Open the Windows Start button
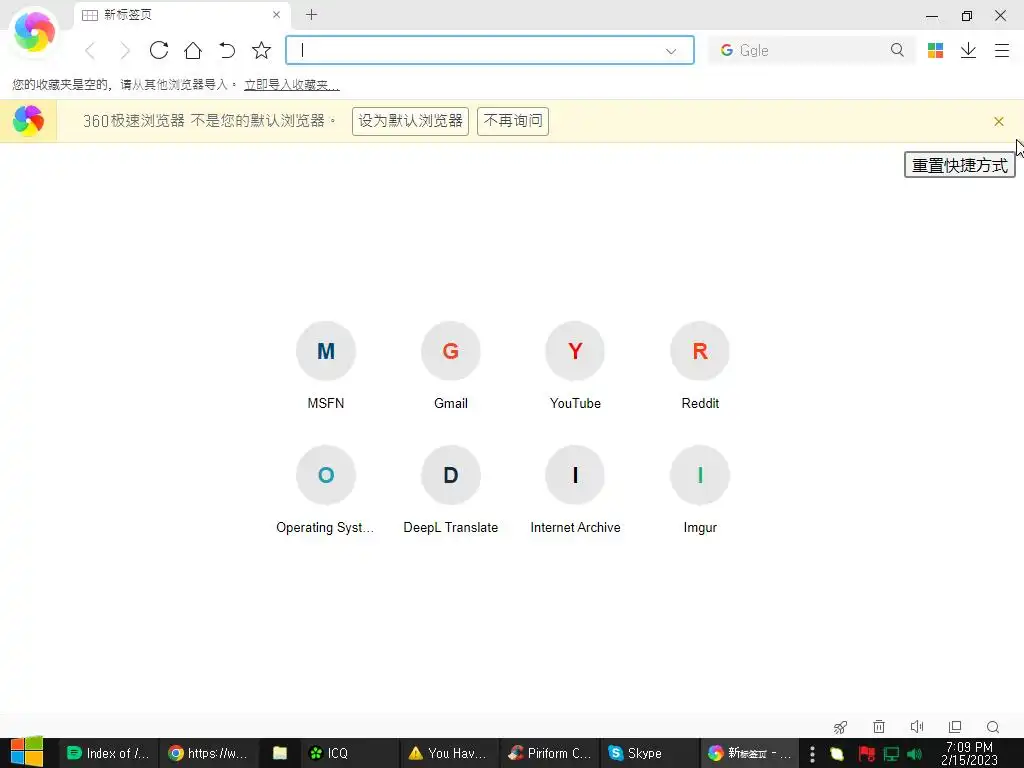Screen dimensions: 1024x768 [26, 752]
